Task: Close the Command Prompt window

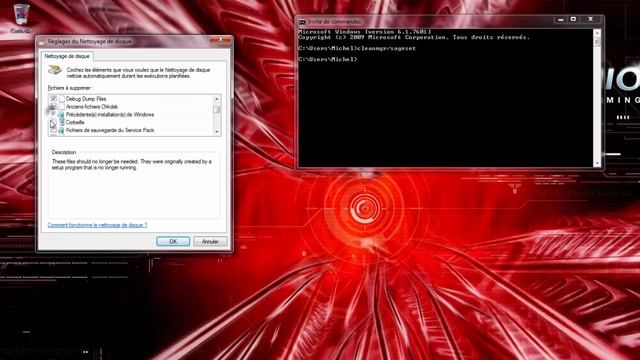Action: pos(591,19)
